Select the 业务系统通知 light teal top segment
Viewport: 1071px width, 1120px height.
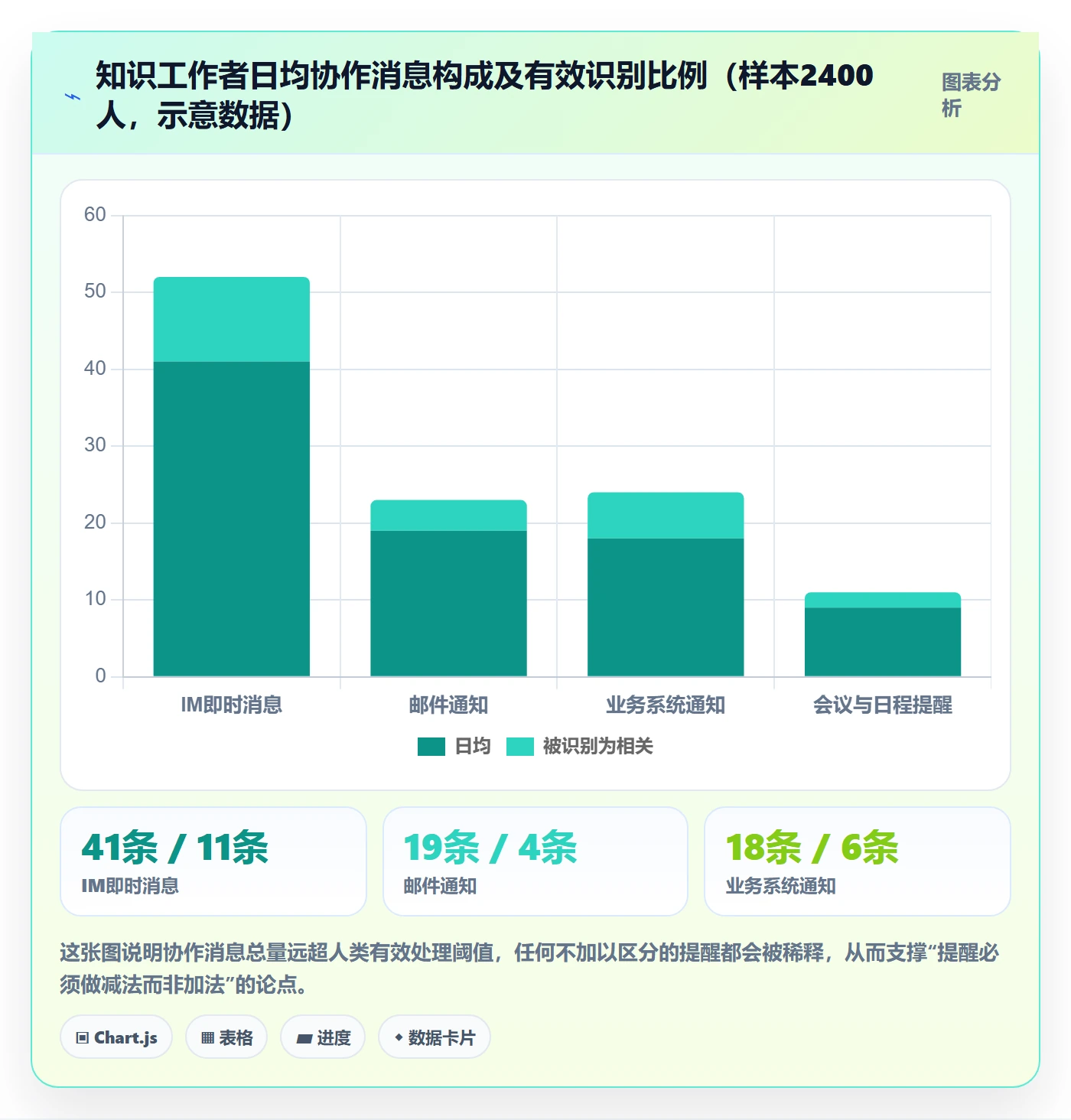coord(666,516)
